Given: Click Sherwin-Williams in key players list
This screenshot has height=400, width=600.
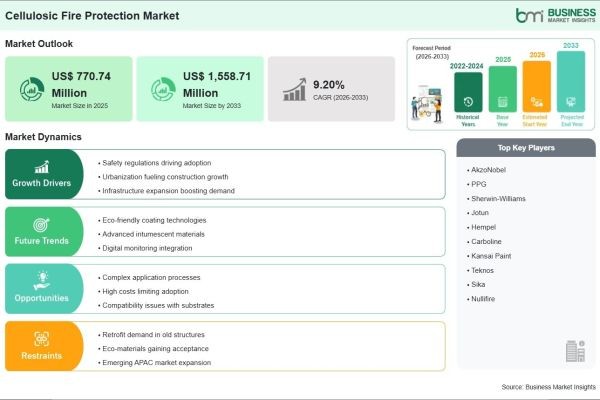Looking at the screenshot, I should point(498,199).
